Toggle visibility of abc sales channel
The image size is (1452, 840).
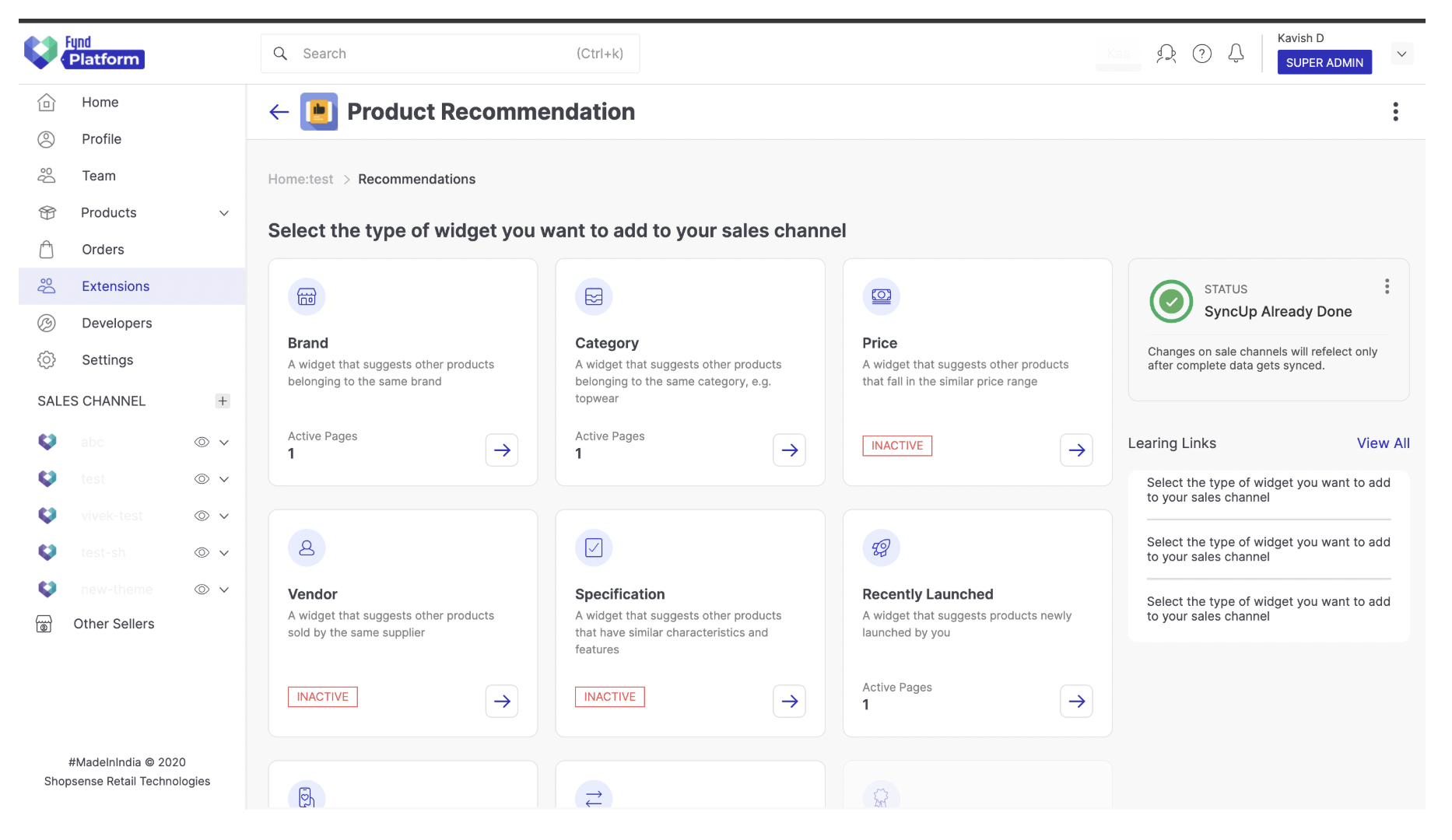tap(202, 442)
